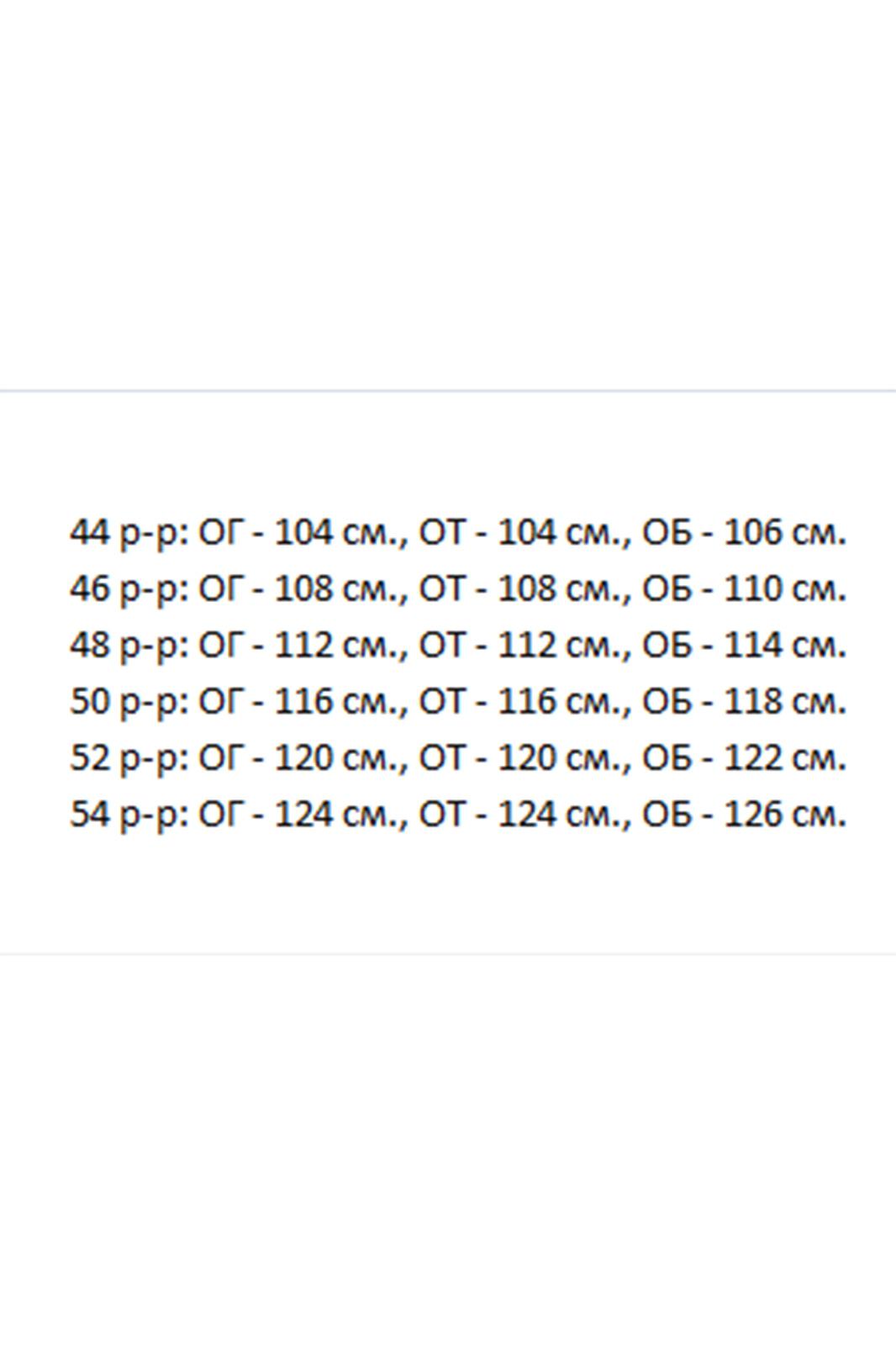The width and height of the screenshot is (896, 1345).
Task: Click ОБ - 118 см. text
Action: pos(744,701)
